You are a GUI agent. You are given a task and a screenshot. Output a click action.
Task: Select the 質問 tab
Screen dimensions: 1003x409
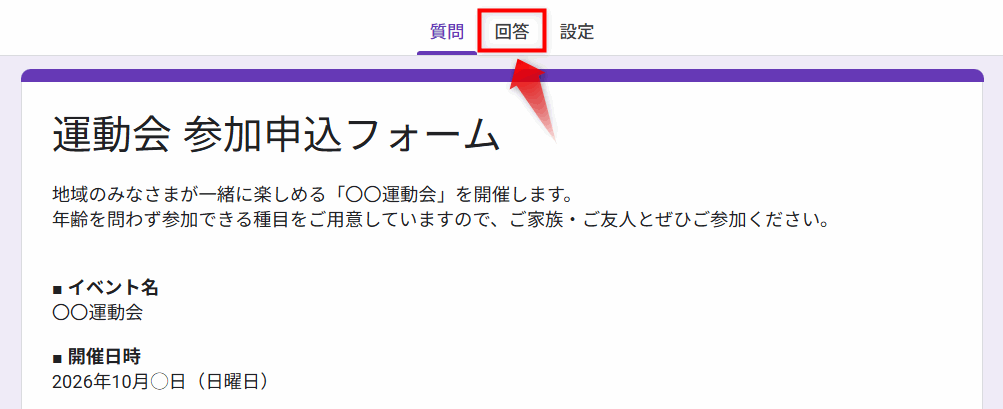click(x=447, y=31)
